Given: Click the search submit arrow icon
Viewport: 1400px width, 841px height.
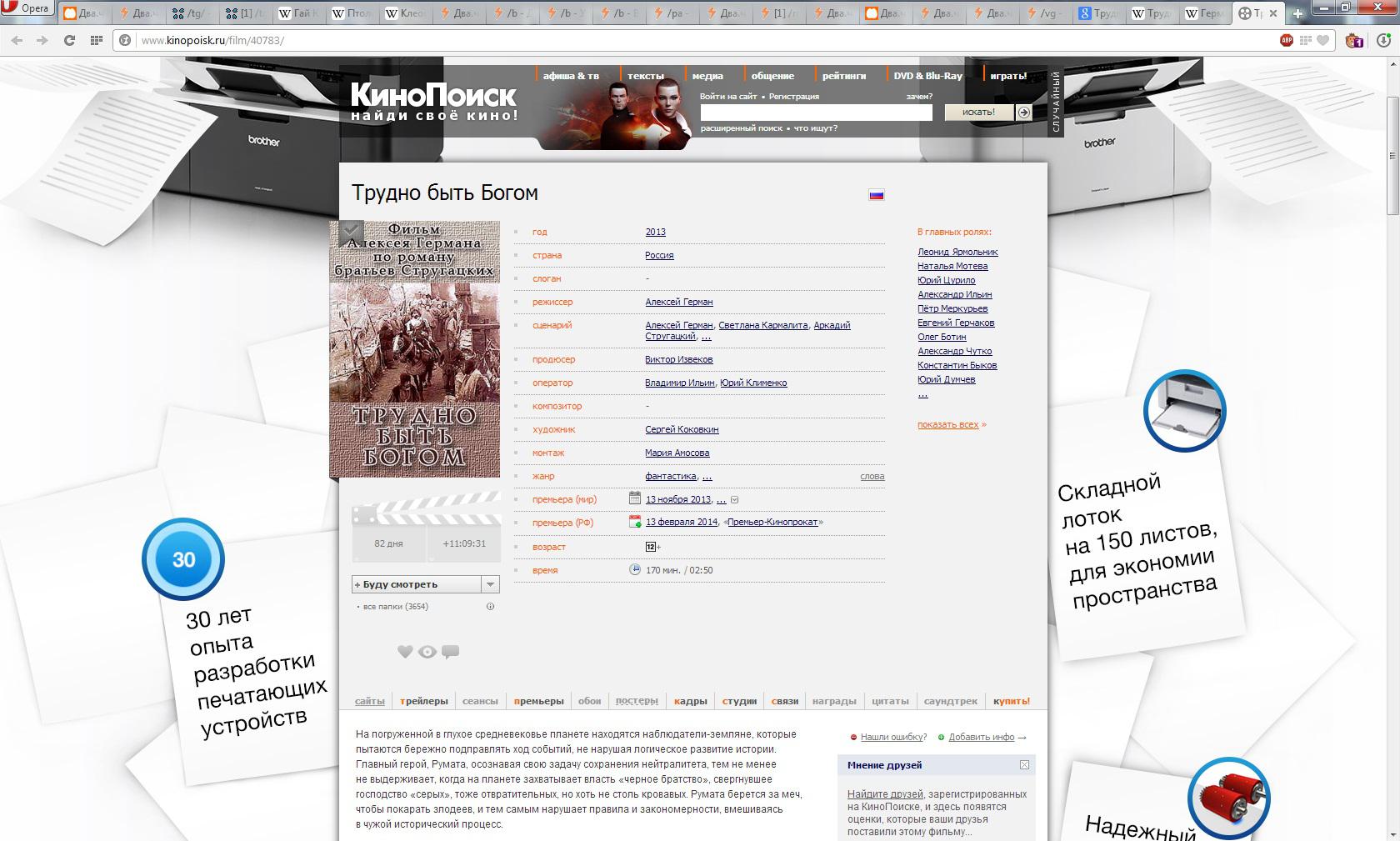Looking at the screenshot, I should pyautogui.click(x=1024, y=113).
